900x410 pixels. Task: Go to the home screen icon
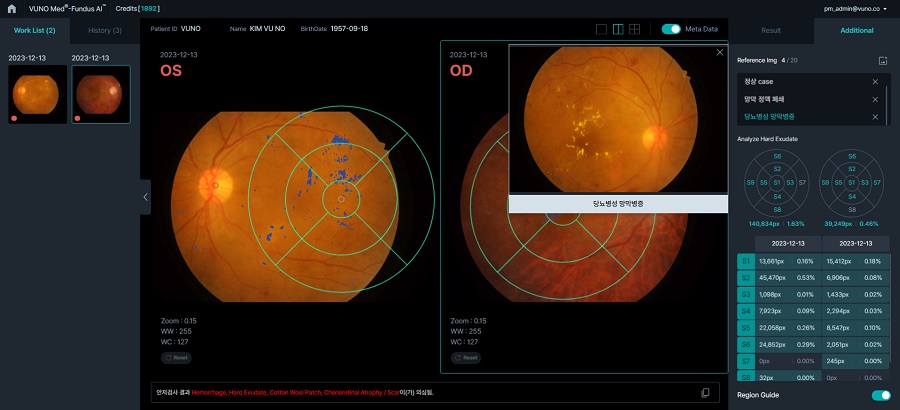point(11,7)
